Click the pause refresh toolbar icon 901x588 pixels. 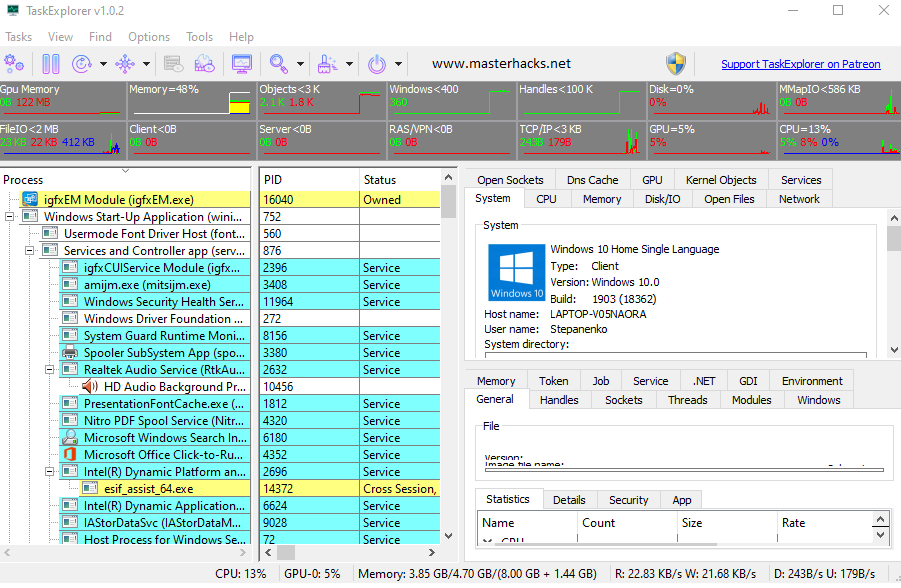click(51, 63)
